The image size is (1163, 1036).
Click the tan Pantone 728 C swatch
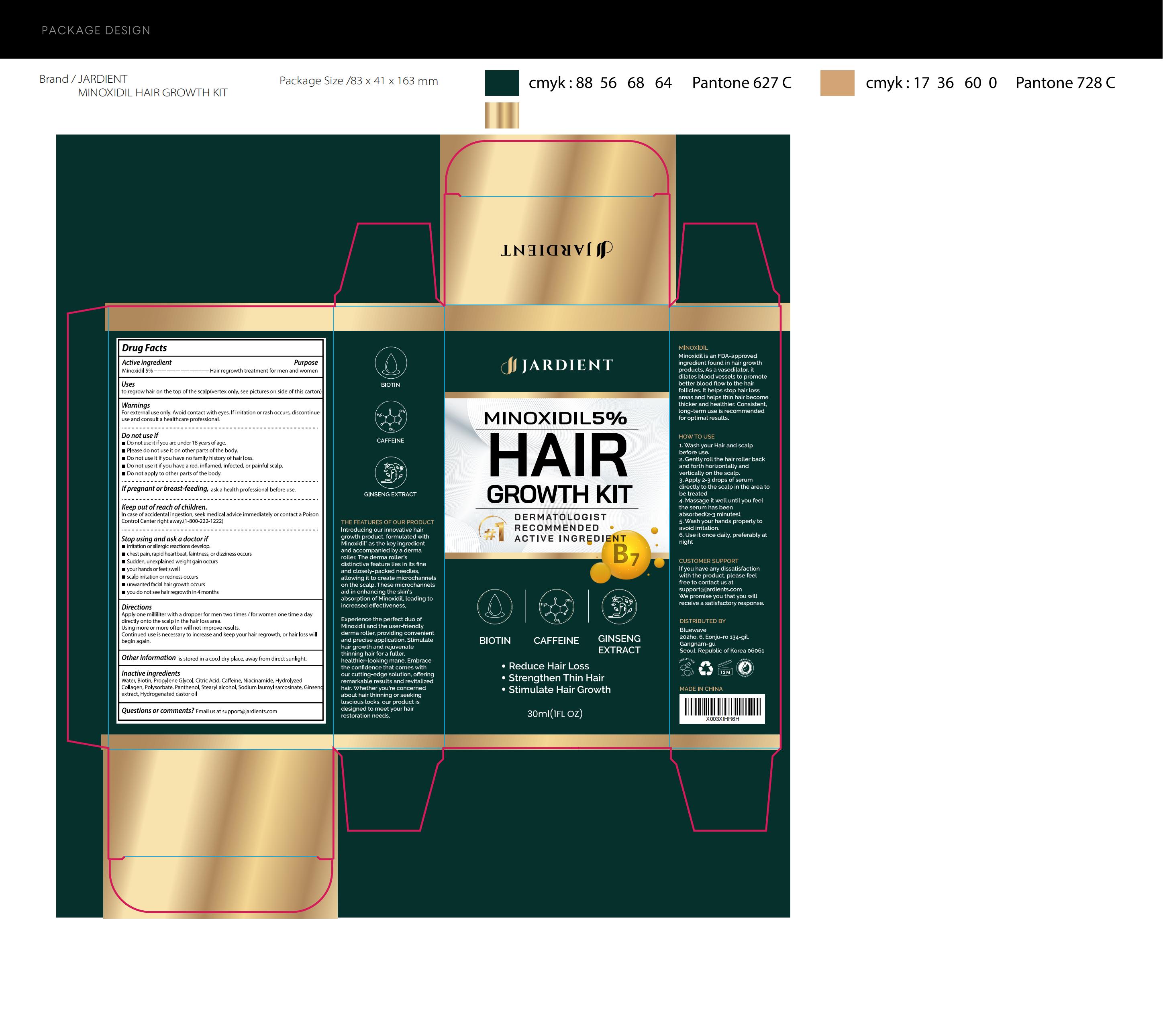point(837,83)
